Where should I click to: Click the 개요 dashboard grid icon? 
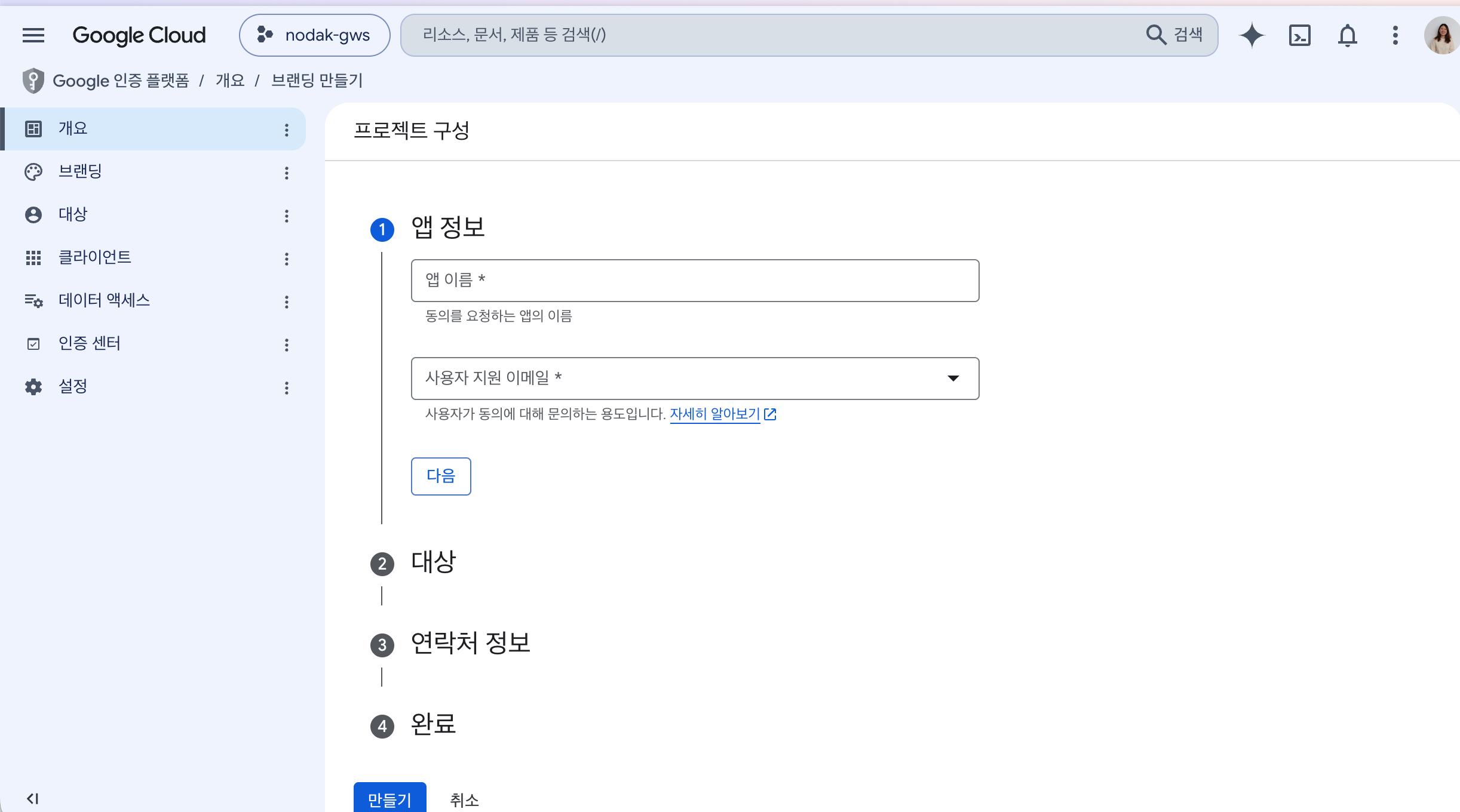point(33,129)
